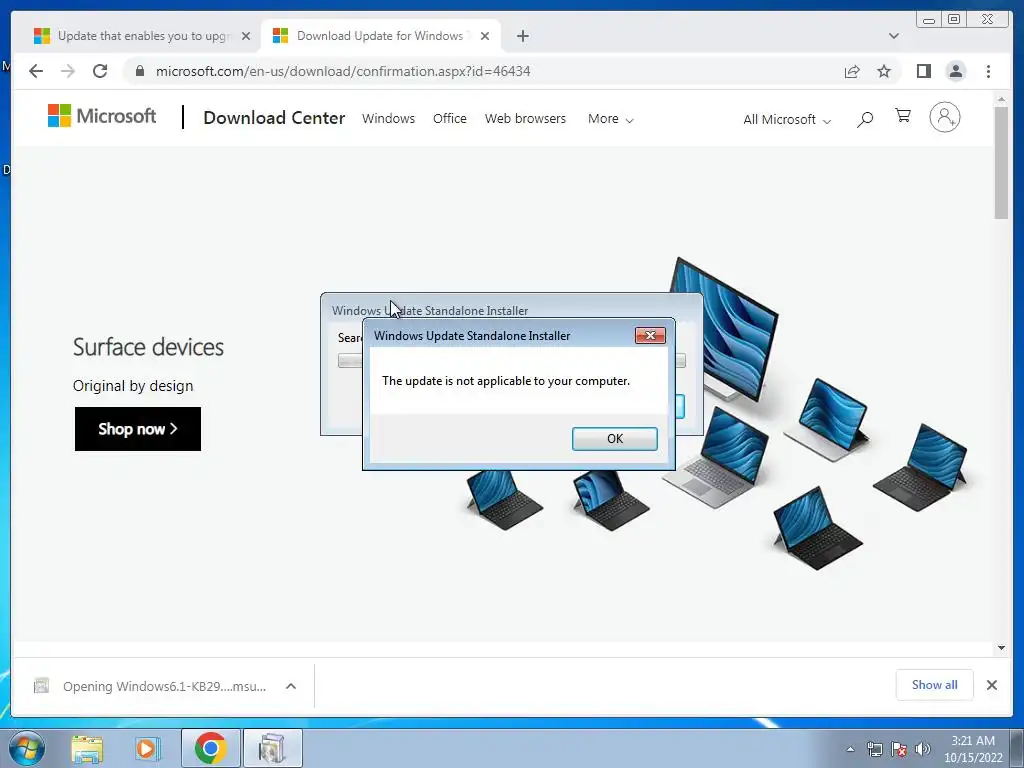Screen dimensions: 1024x768
Task: Click the forward navigation arrow
Action: (x=68, y=71)
